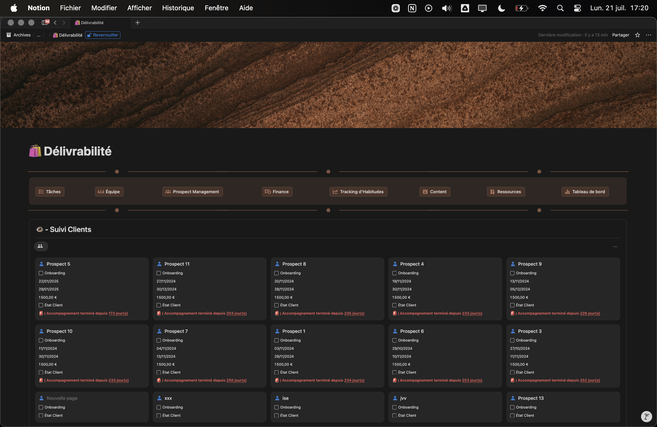Screen dimensions: 657x427
Task: Open the Suivi Clients database options menu
Action: (615, 246)
